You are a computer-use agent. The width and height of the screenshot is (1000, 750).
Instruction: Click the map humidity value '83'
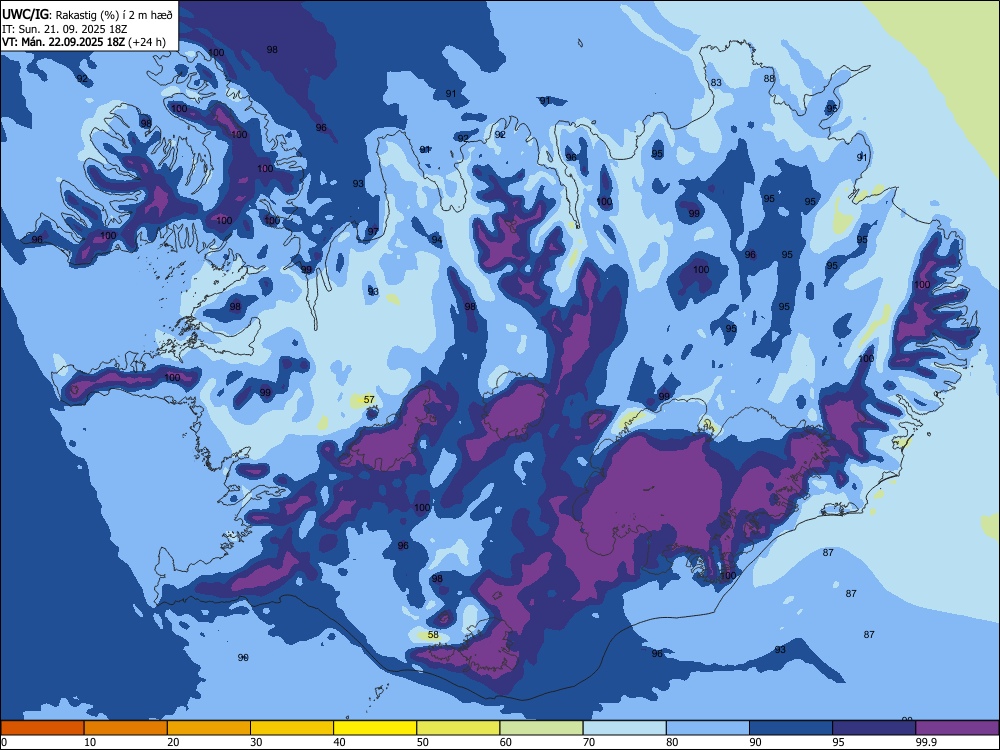pyautogui.click(x=716, y=82)
